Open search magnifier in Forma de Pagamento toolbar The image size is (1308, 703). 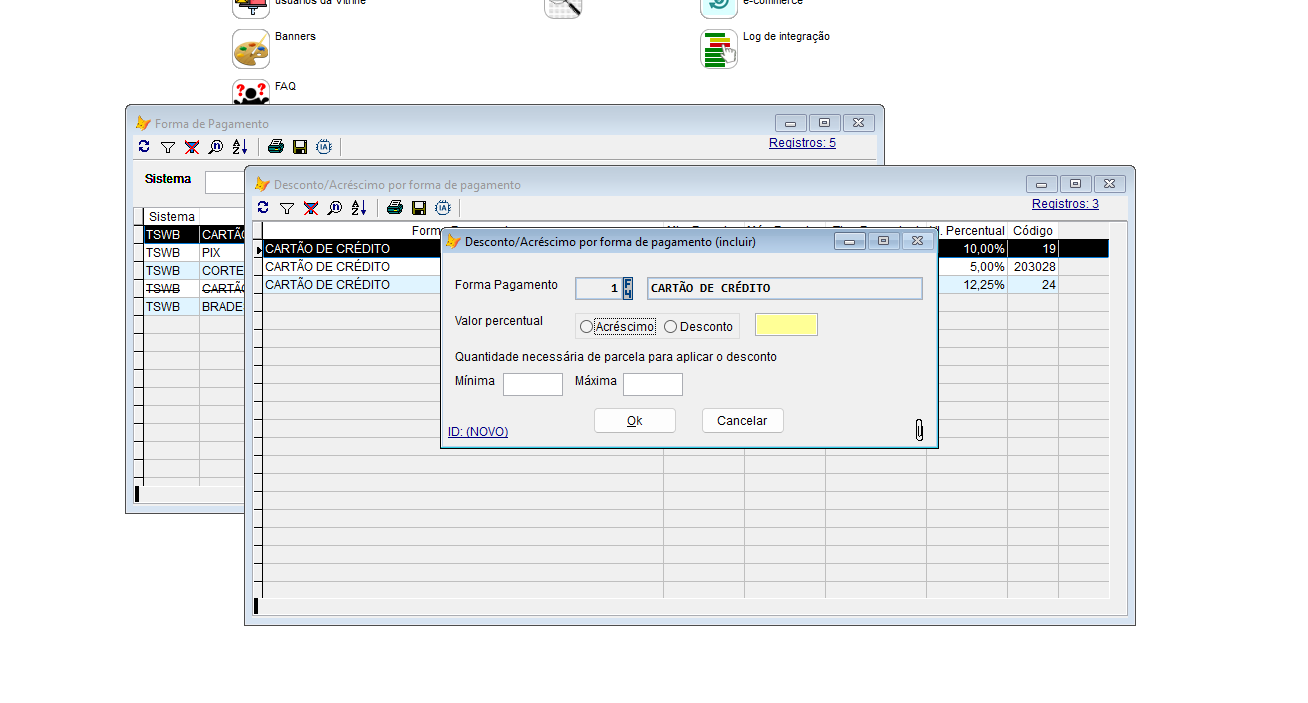216,147
